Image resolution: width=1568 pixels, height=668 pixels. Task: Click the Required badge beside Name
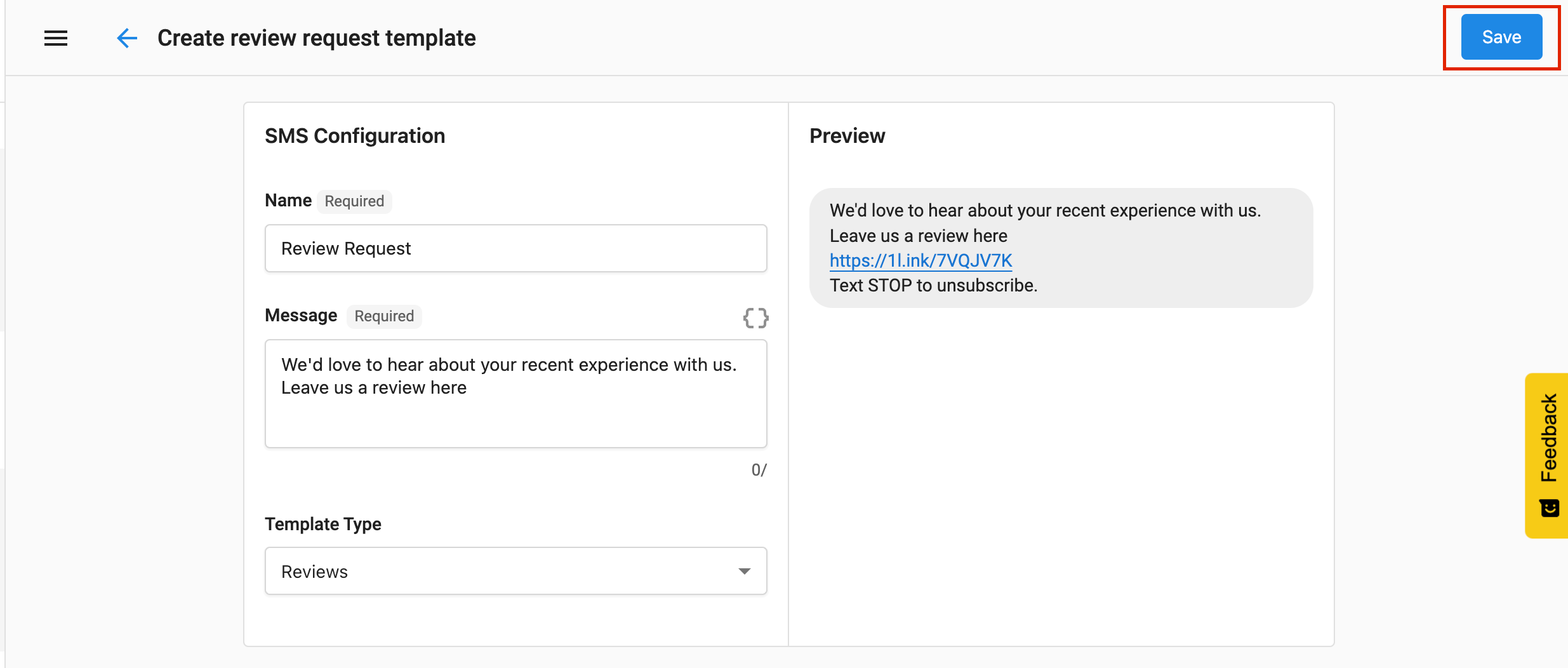tap(354, 201)
